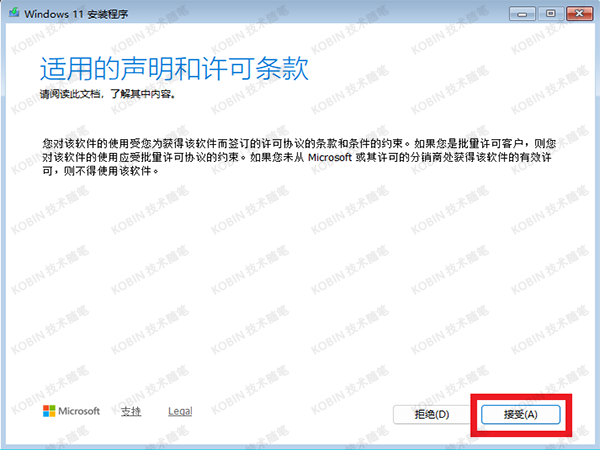The width and height of the screenshot is (600, 450).
Task: Open the 支持 support link
Action: pyautogui.click(x=131, y=411)
